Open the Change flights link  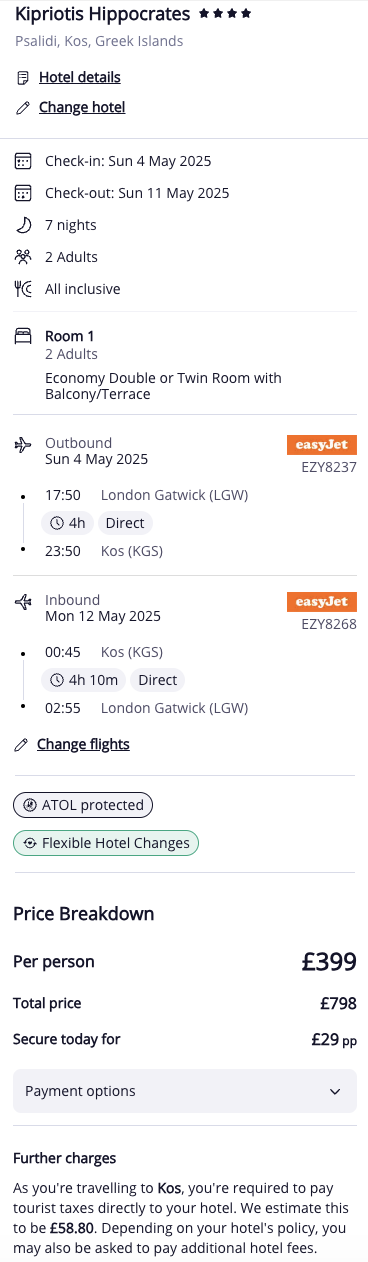pyautogui.click(x=83, y=744)
